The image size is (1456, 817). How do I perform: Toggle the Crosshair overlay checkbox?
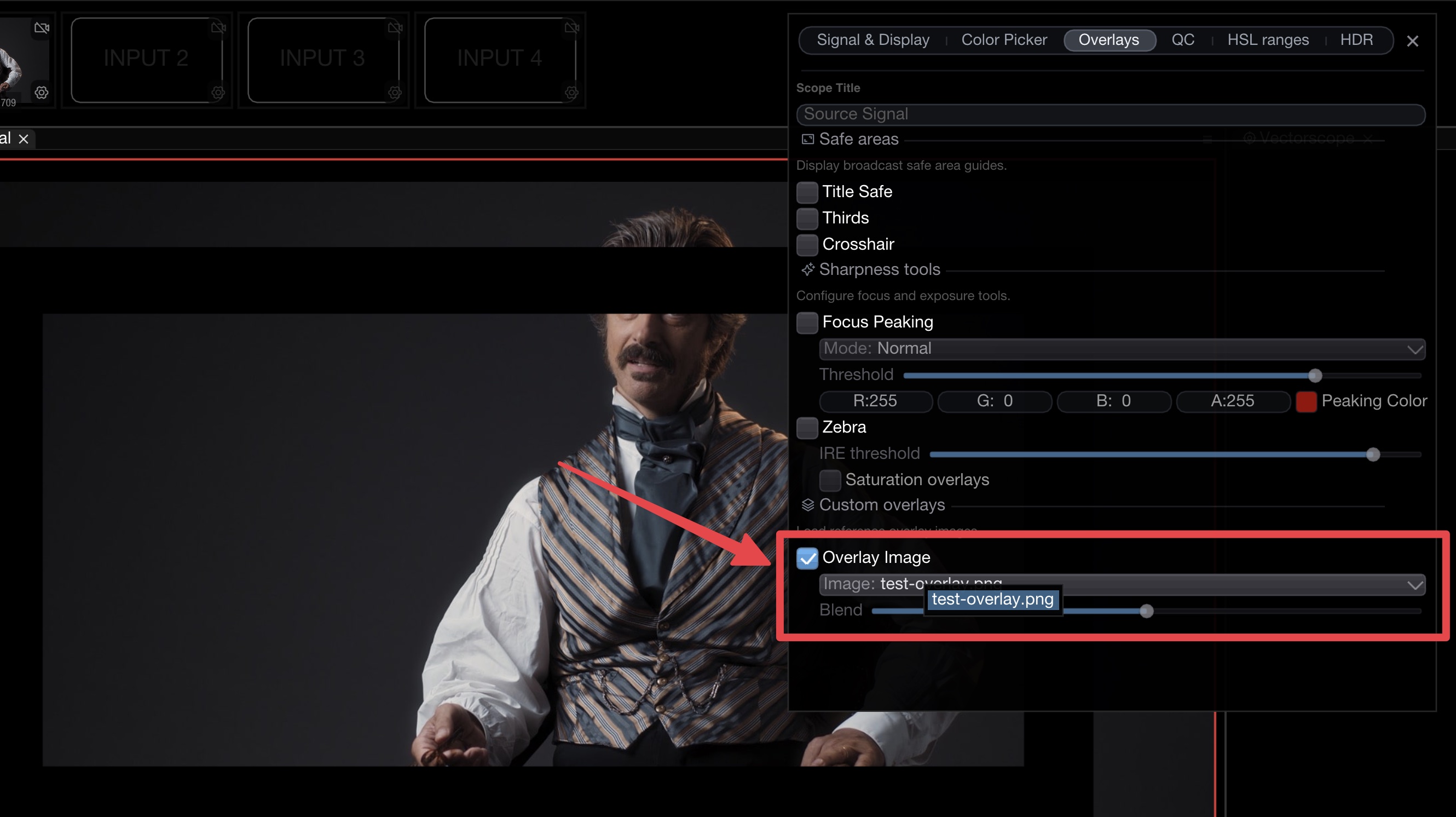pos(807,245)
